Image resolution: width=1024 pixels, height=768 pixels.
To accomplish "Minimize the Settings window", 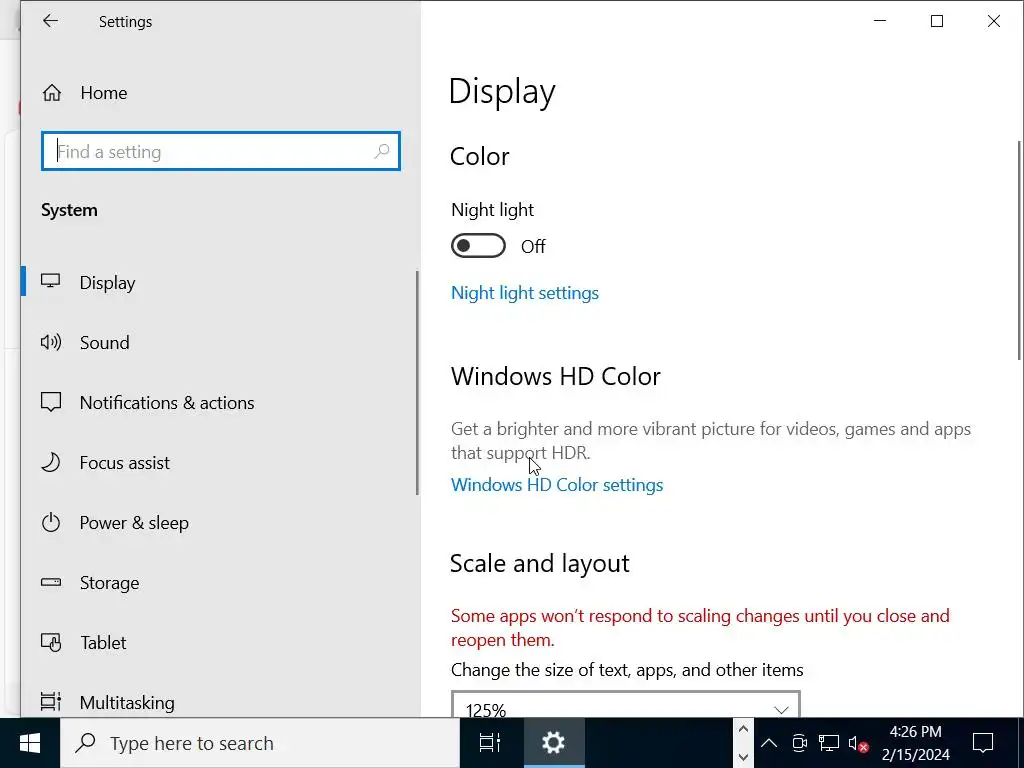I will point(880,21).
